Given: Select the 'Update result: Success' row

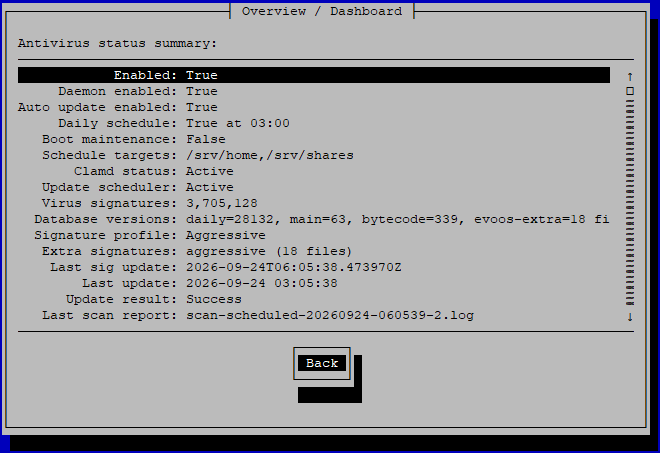Looking at the screenshot, I should pos(314,299).
